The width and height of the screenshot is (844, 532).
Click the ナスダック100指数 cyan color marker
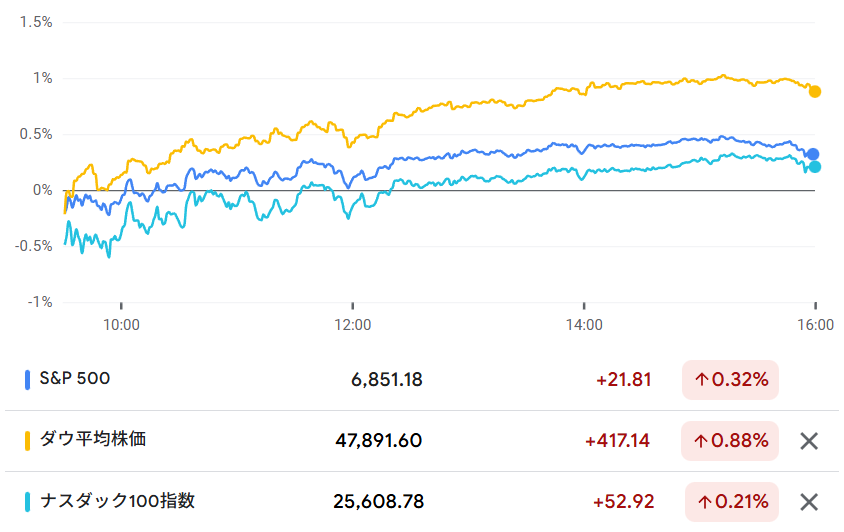pyautogui.click(x=27, y=501)
